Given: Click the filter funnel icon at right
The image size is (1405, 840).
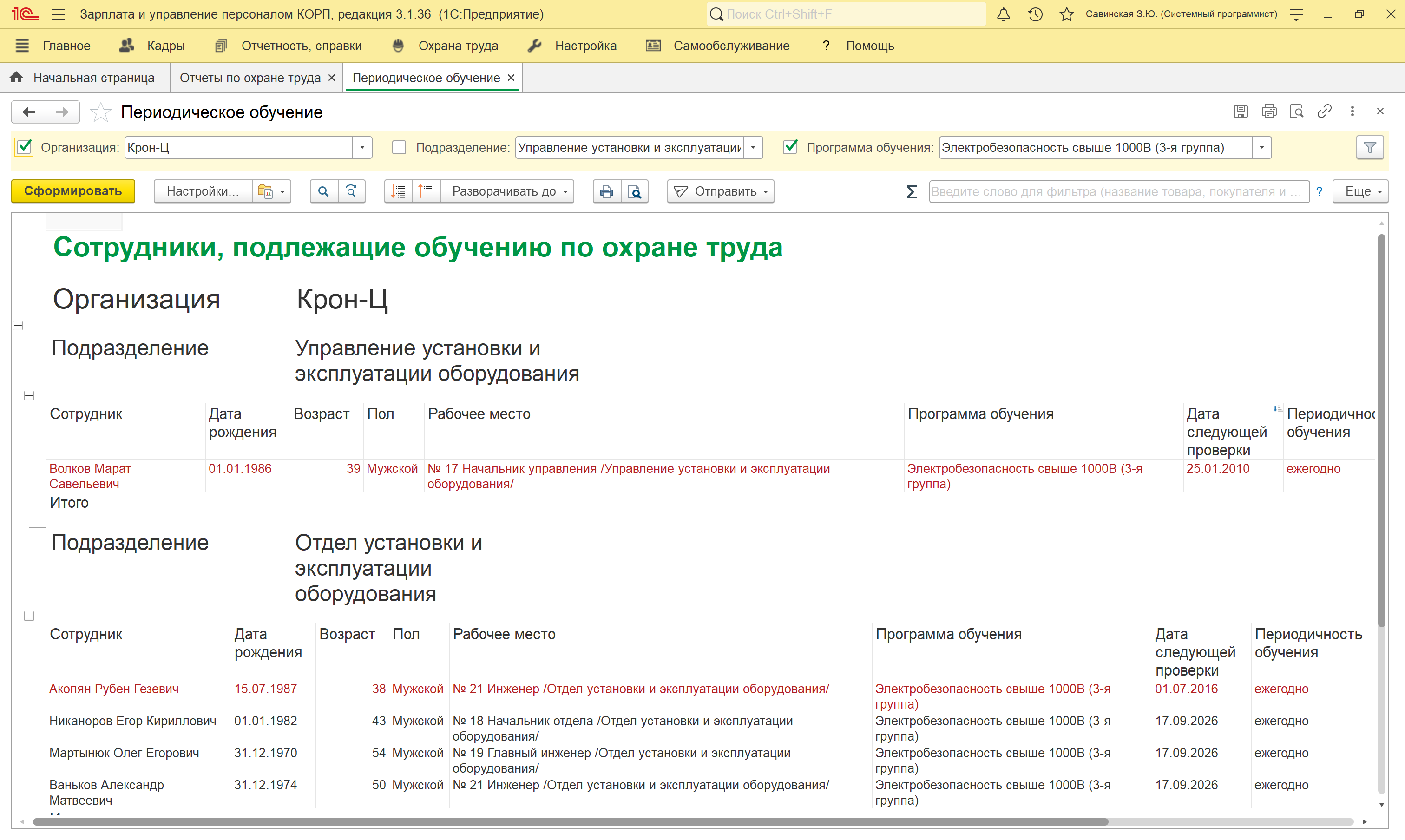Looking at the screenshot, I should pos(1369,148).
